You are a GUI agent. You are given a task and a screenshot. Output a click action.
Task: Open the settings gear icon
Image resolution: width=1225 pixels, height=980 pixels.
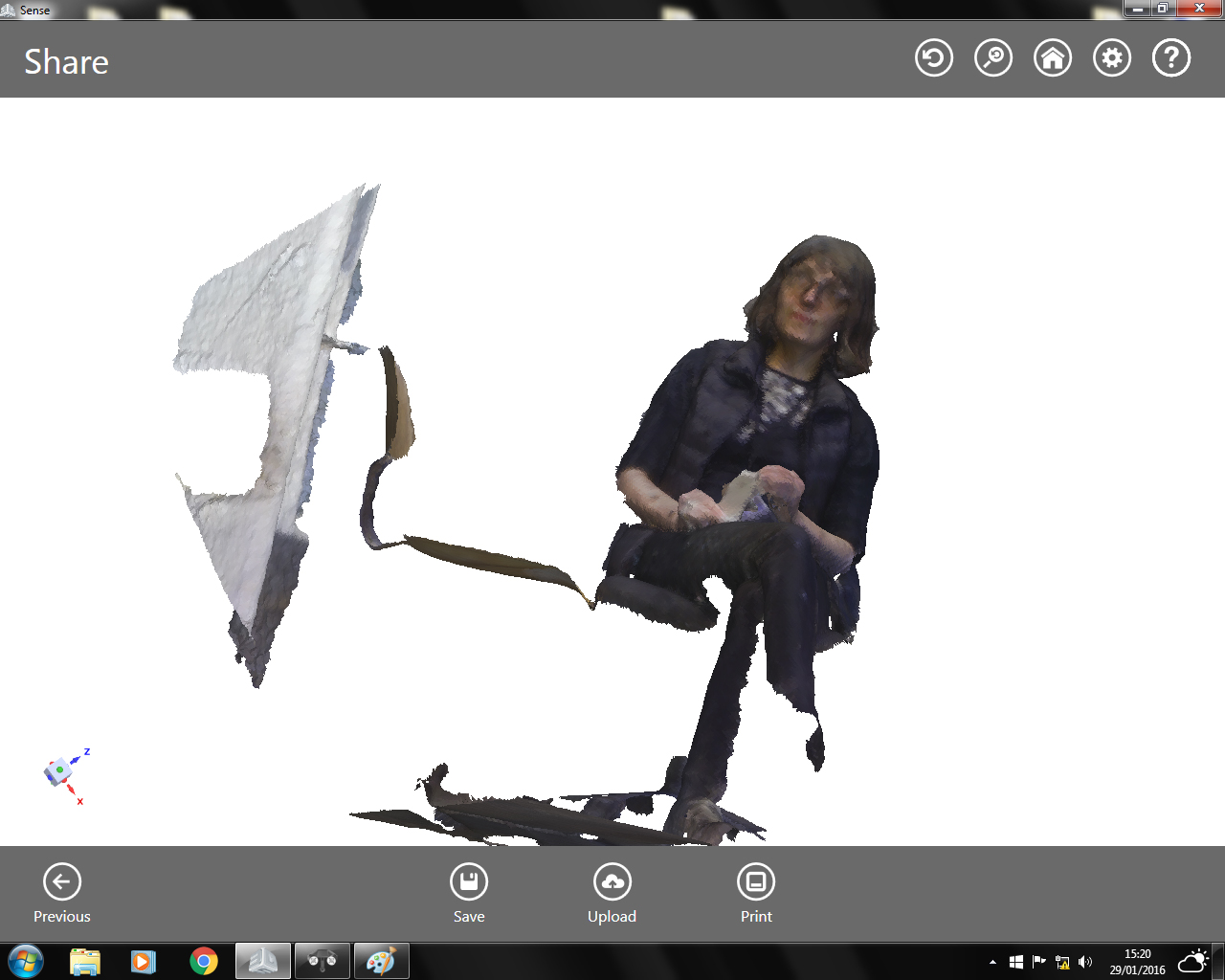tap(1112, 58)
